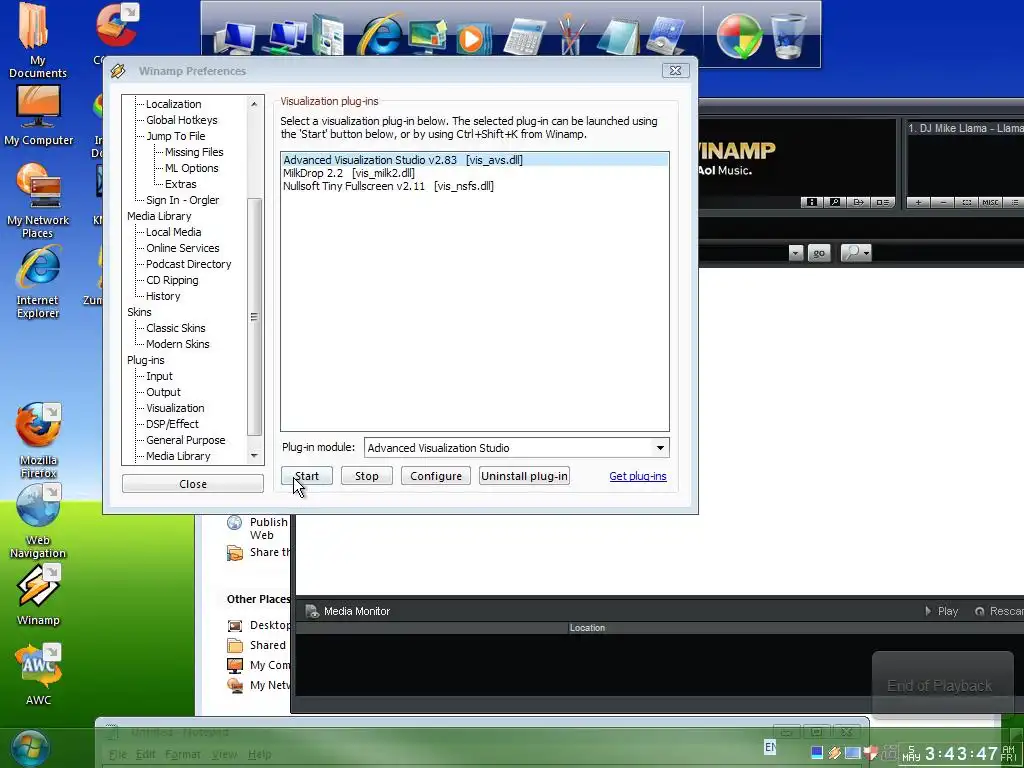Click Winamp file info button
Image resolution: width=1024 pixels, height=768 pixels.
click(811, 202)
